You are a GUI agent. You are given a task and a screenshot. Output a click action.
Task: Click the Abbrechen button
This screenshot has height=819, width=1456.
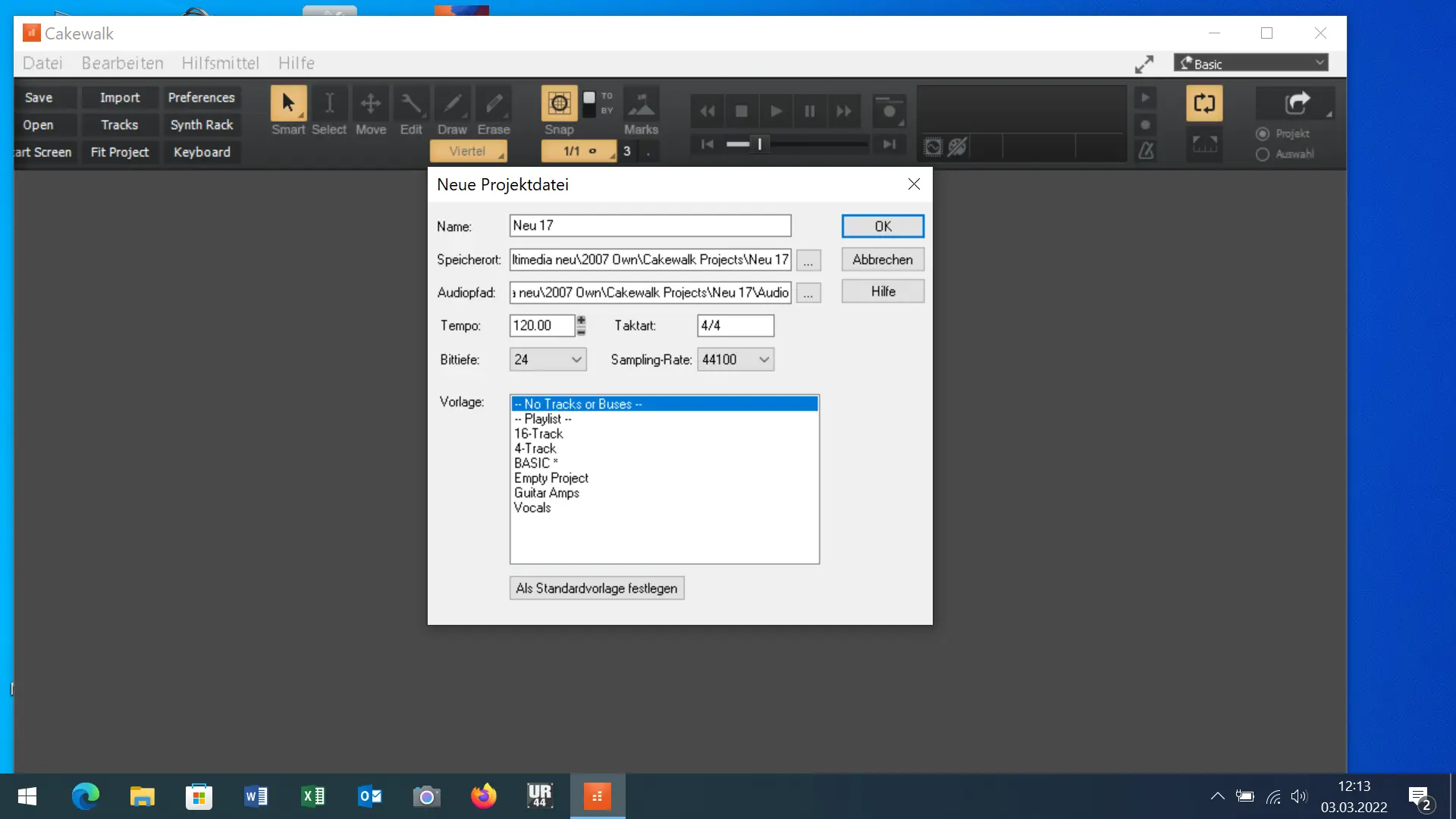click(x=882, y=259)
